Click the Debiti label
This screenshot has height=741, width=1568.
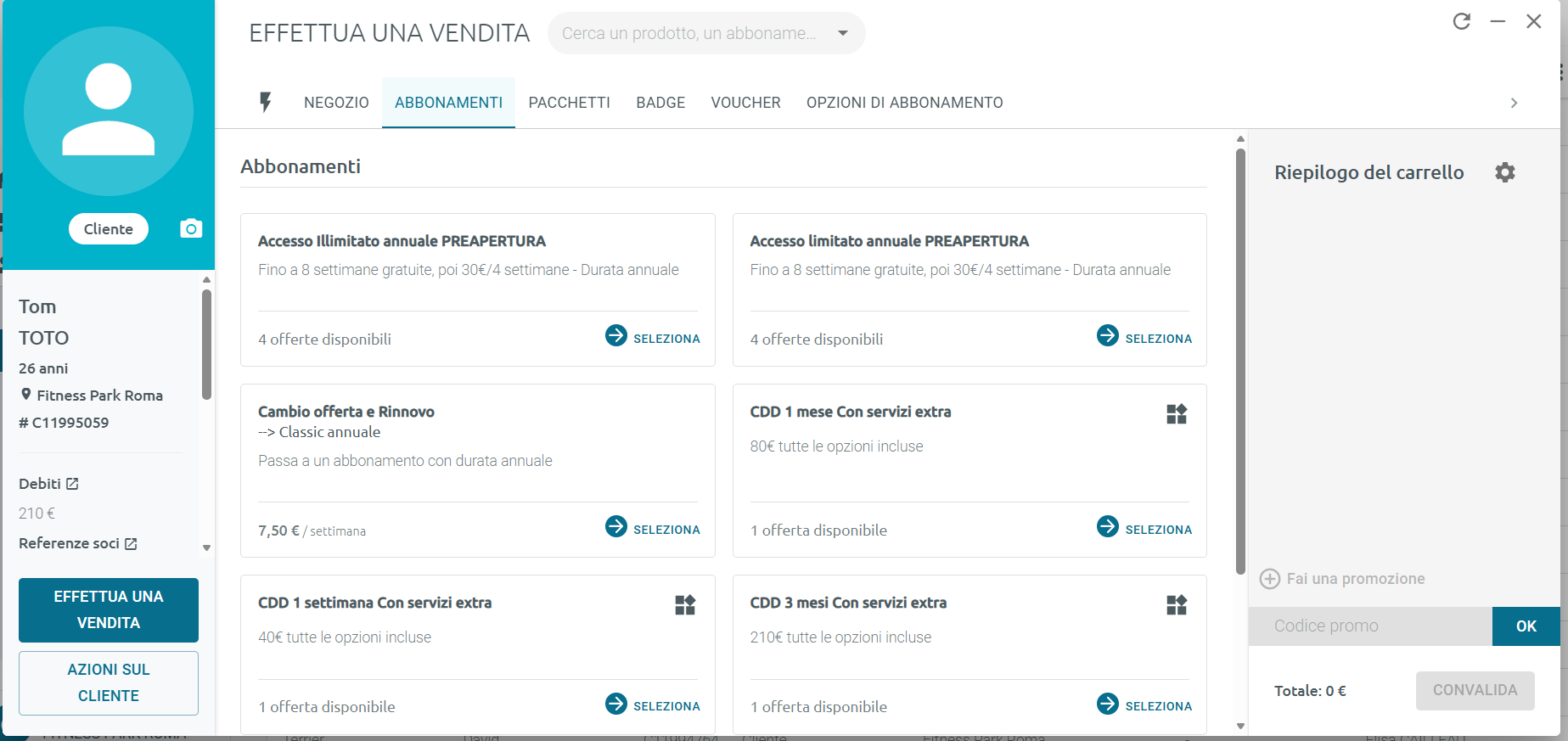[40, 484]
